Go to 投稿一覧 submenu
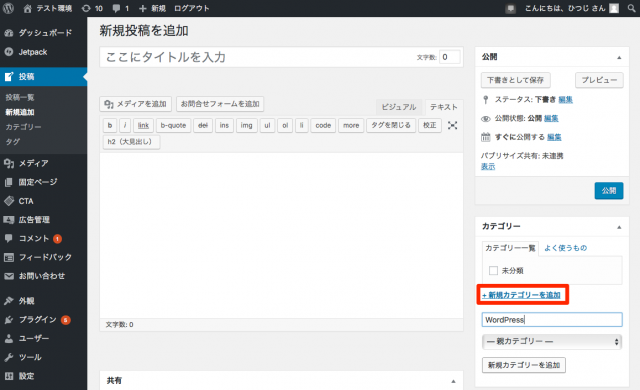 pos(20,97)
